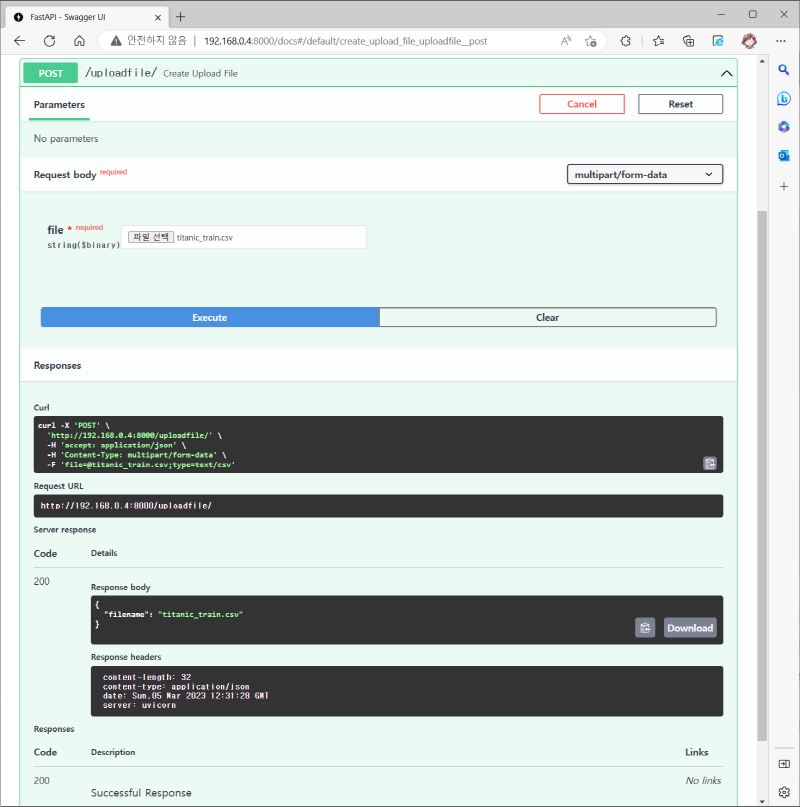Viewport: 800px width, 807px height.
Task: Toggle the sidebar visibility icon
Action: (x=784, y=764)
